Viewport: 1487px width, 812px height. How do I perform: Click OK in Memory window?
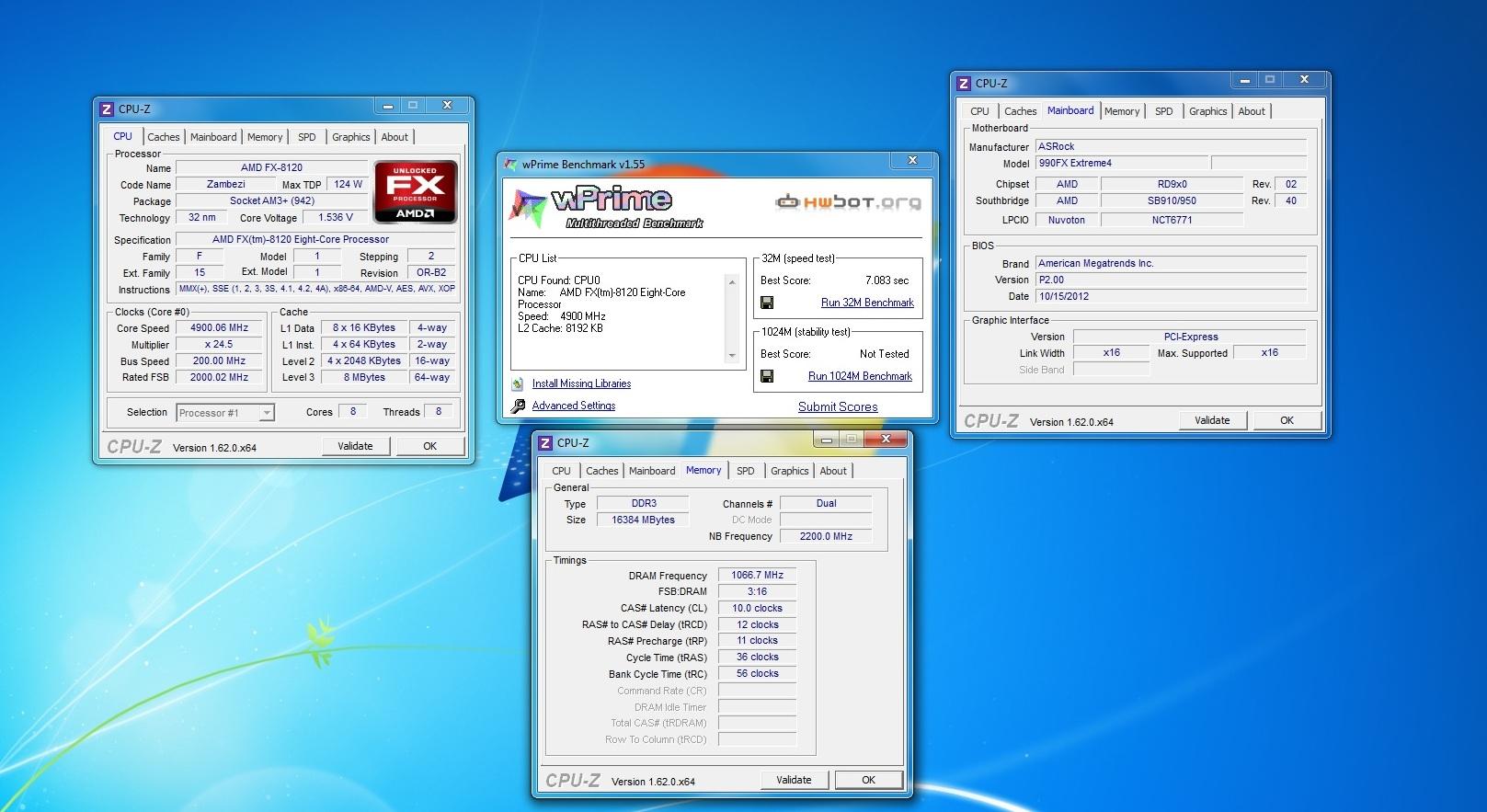click(x=868, y=780)
